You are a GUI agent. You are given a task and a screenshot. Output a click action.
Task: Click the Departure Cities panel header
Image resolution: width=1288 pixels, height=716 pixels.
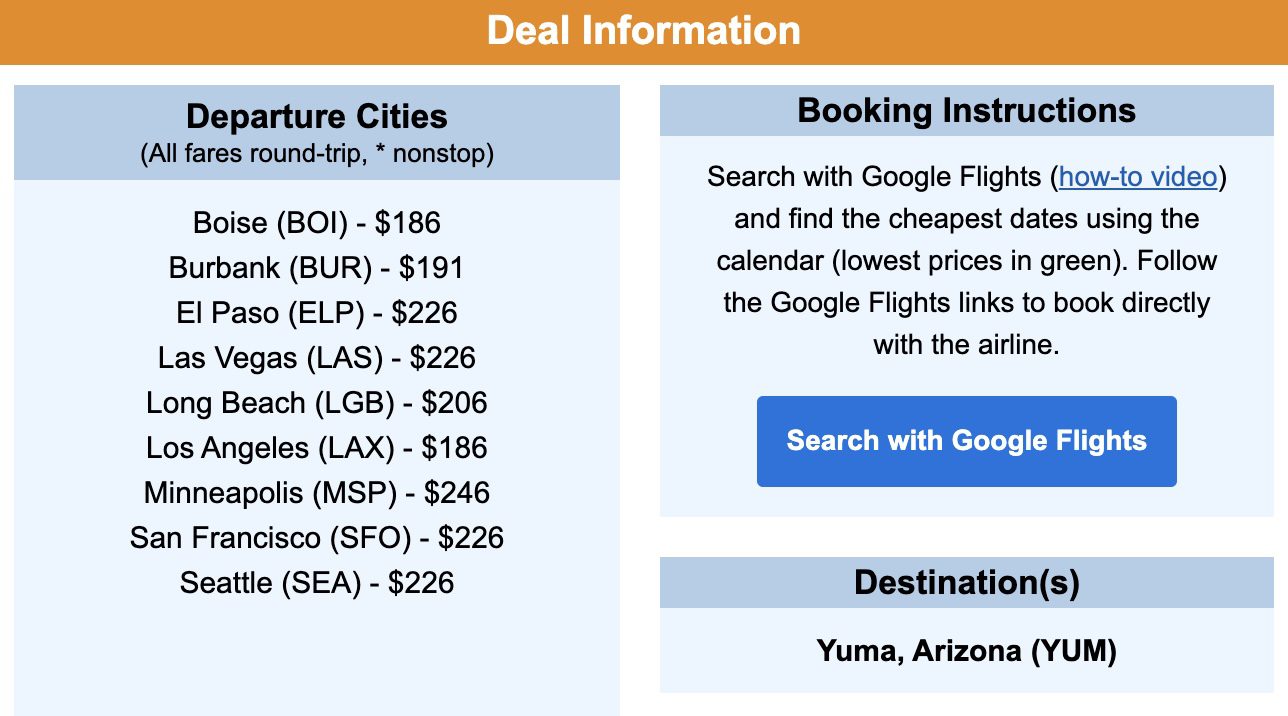click(x=316, y=116)
